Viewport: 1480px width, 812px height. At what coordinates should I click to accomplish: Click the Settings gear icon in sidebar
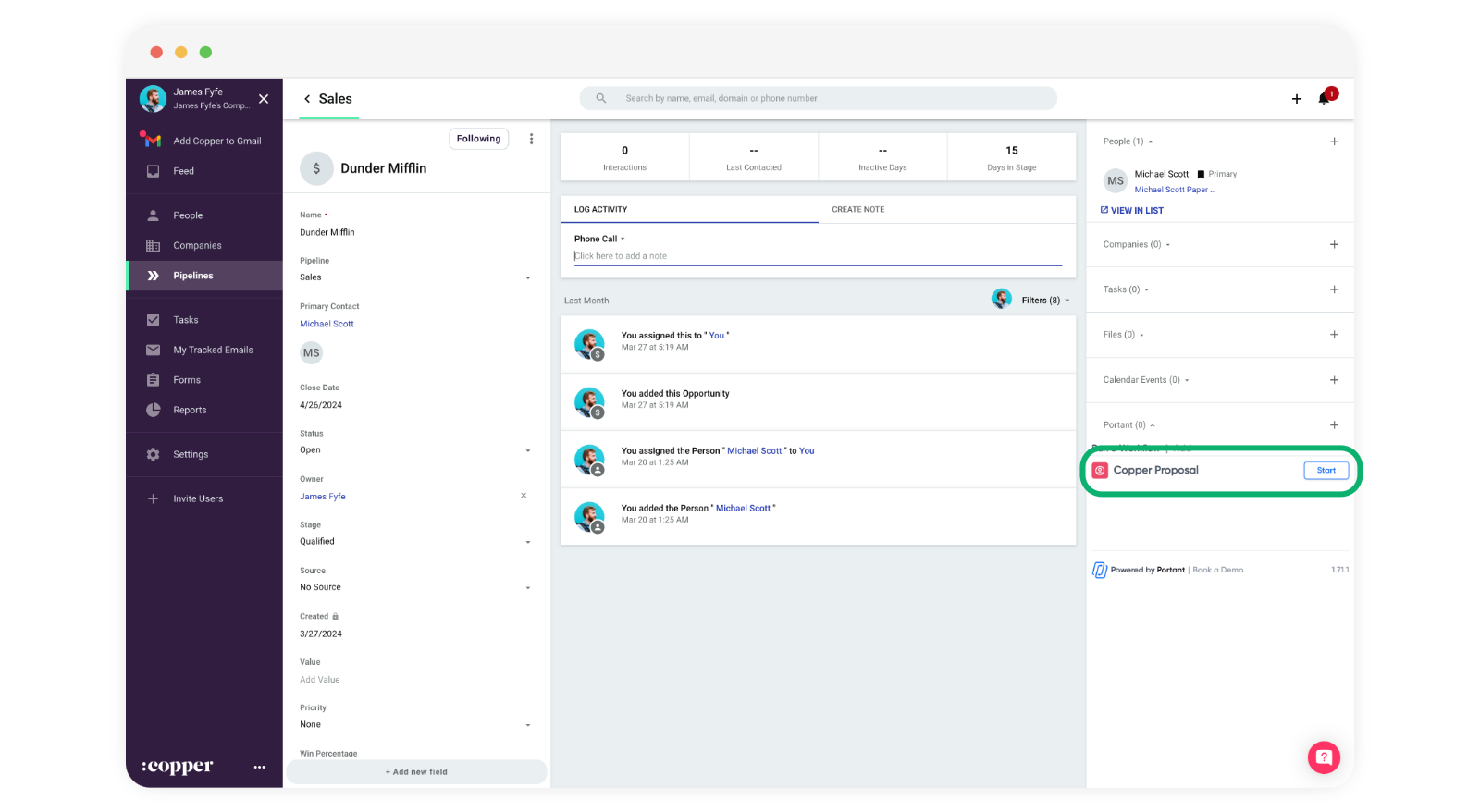click(154, 454)
